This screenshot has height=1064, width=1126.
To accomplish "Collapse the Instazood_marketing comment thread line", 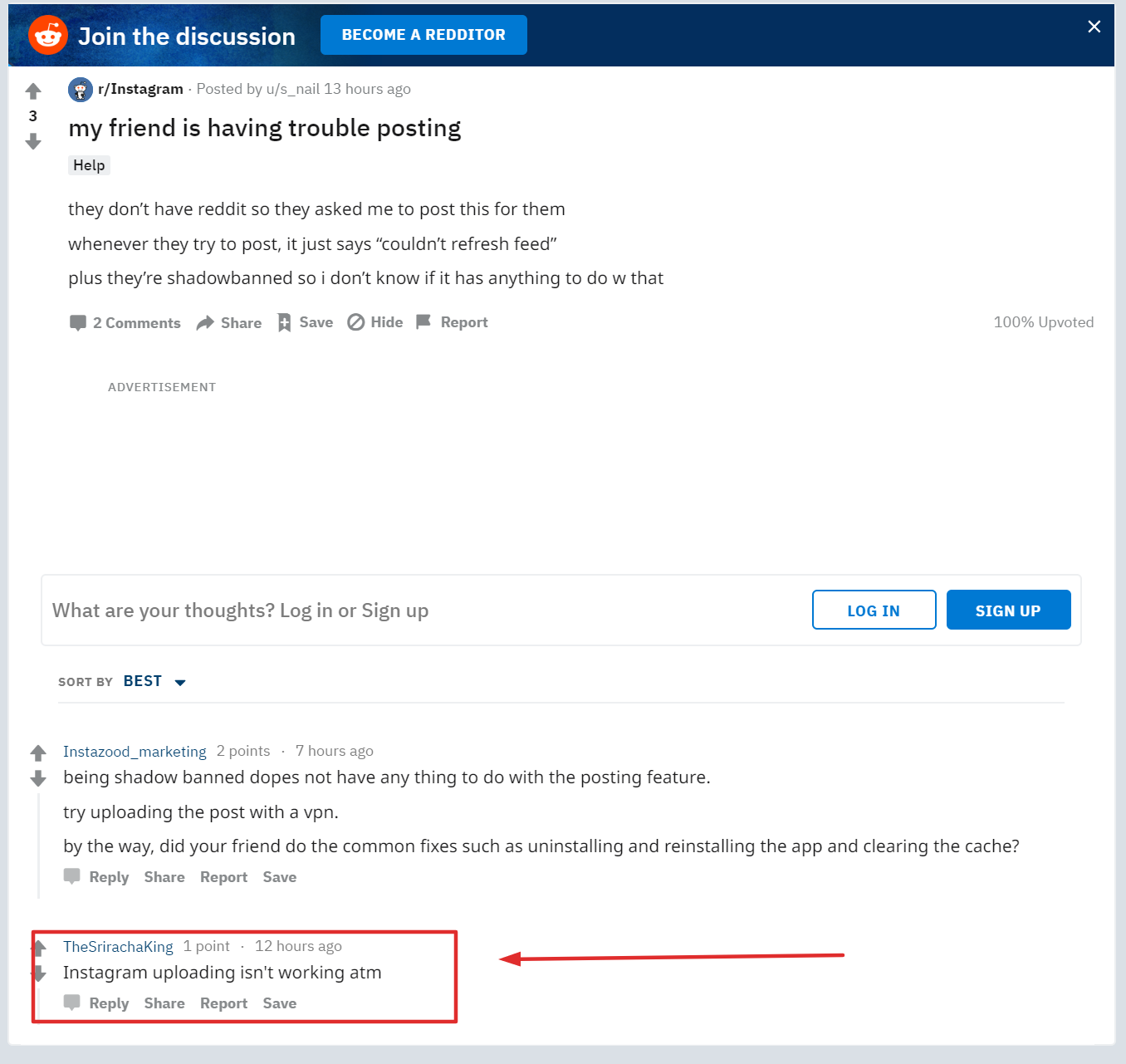I will (38, 846).
